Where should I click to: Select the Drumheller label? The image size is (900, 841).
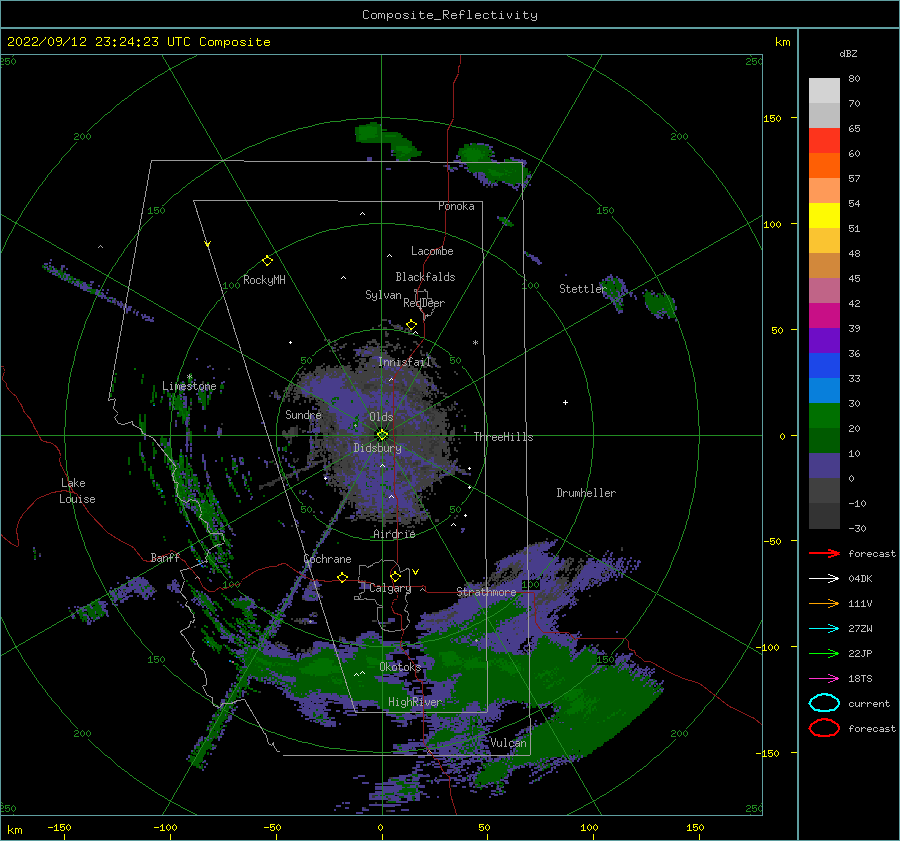tap(586, 493)
